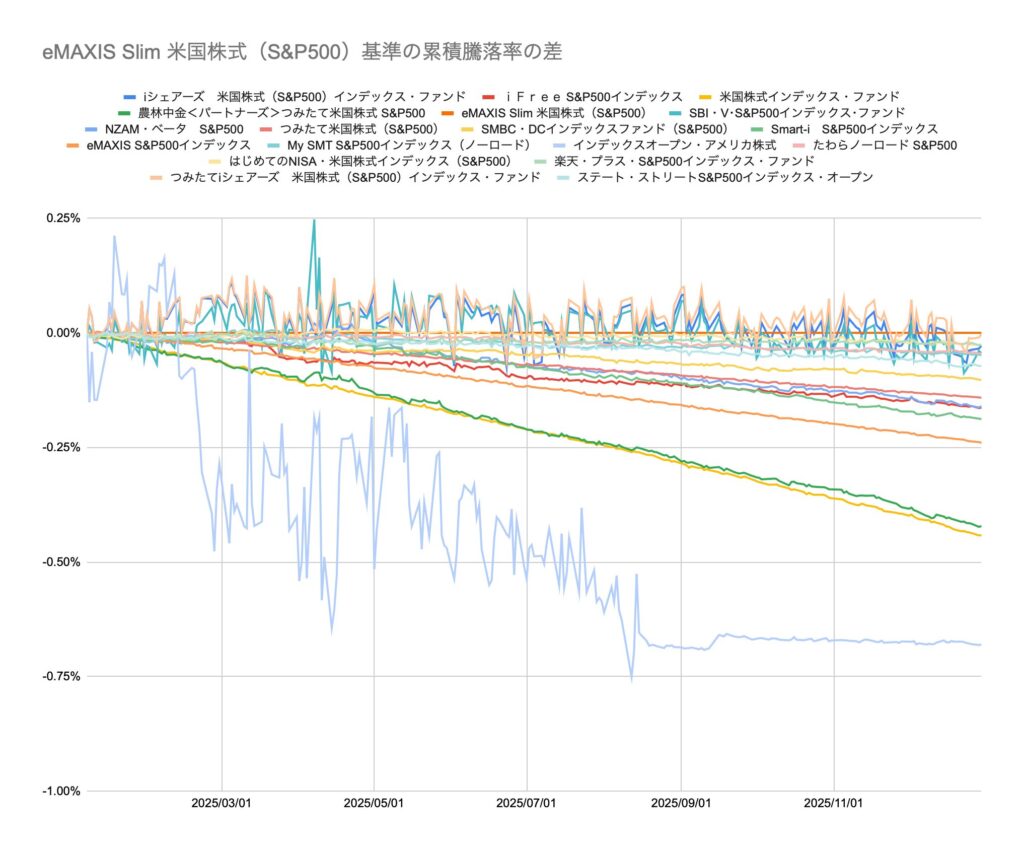Click the green 農林中金 legend swatch
The image size is (1024, 852).
click(x=125, y=113)
